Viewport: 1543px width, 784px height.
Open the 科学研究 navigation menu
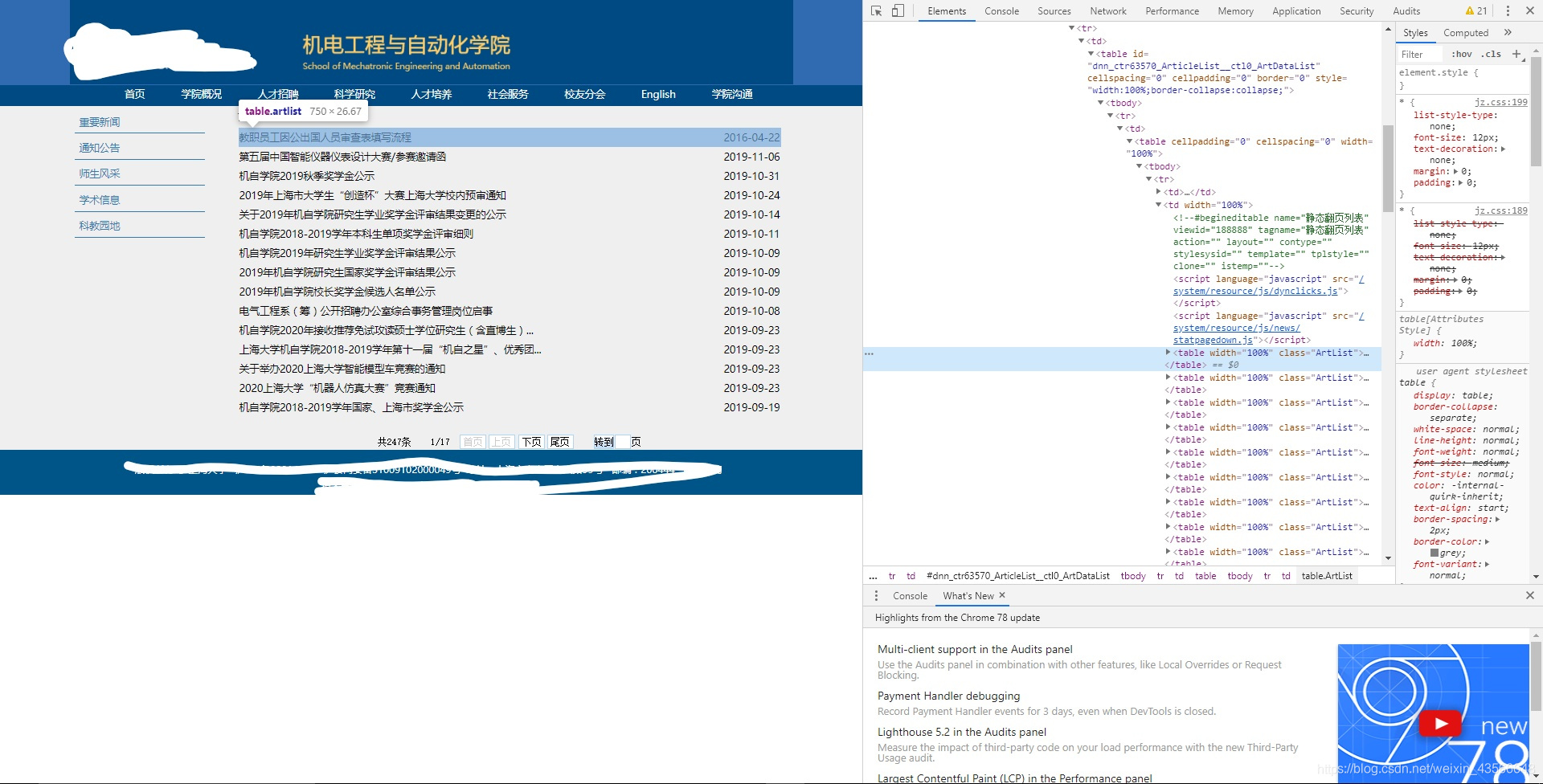click(354, 94)
